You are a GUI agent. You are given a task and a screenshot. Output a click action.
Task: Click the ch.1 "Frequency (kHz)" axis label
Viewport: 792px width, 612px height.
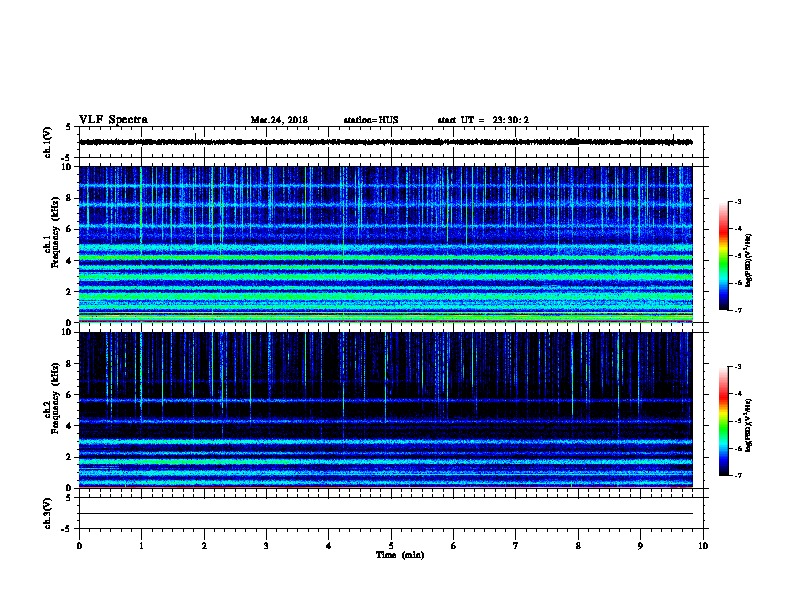pos(55,232)
